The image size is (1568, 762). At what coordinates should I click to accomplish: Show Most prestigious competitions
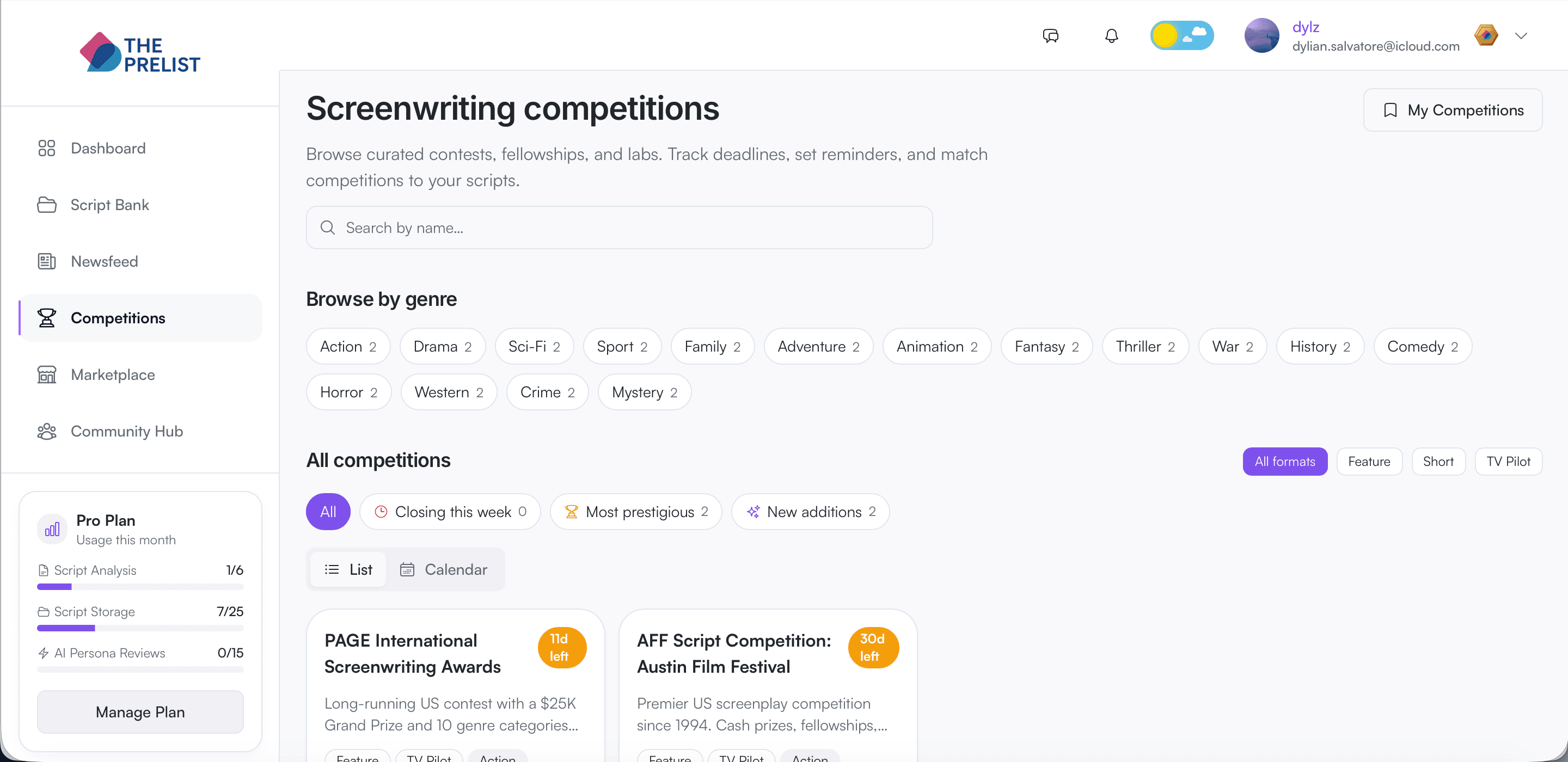tap(635, 511)
